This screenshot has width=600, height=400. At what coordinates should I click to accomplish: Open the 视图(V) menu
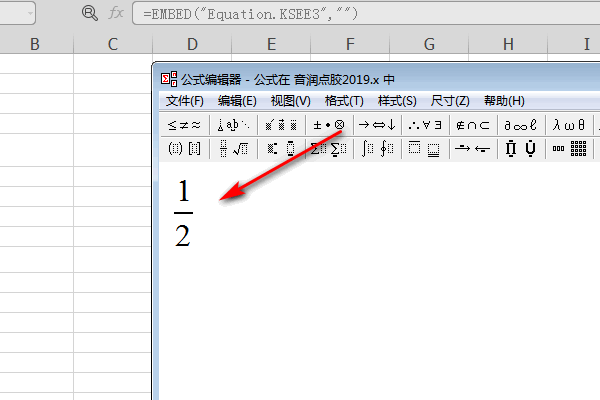click(290, 101)
